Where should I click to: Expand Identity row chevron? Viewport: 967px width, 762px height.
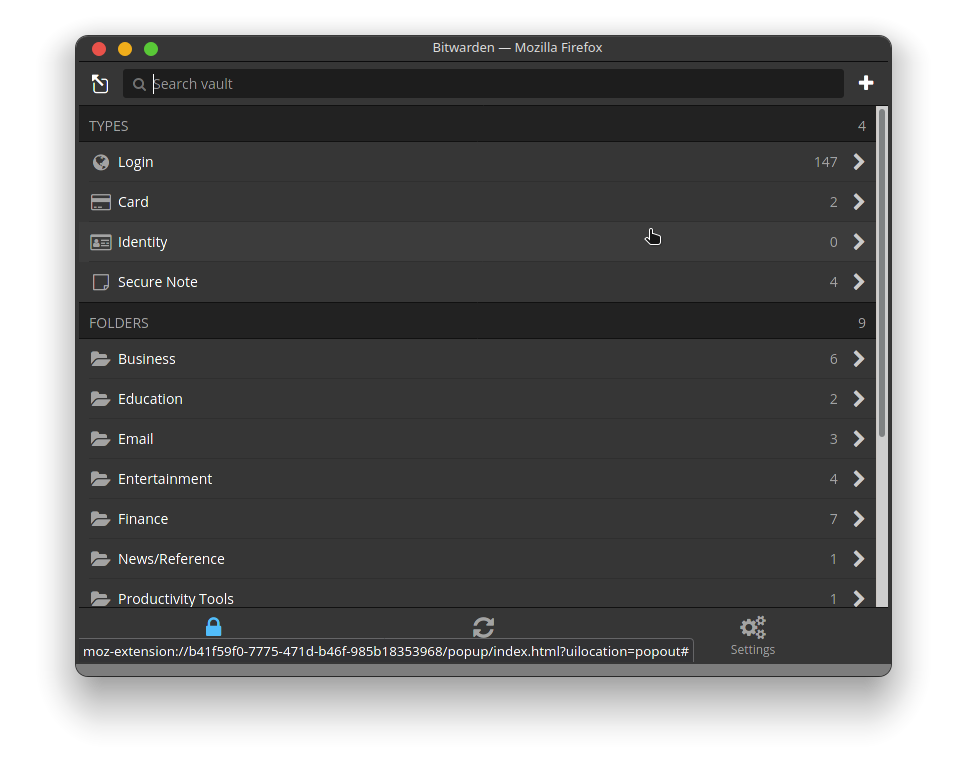tap(859, 242)
